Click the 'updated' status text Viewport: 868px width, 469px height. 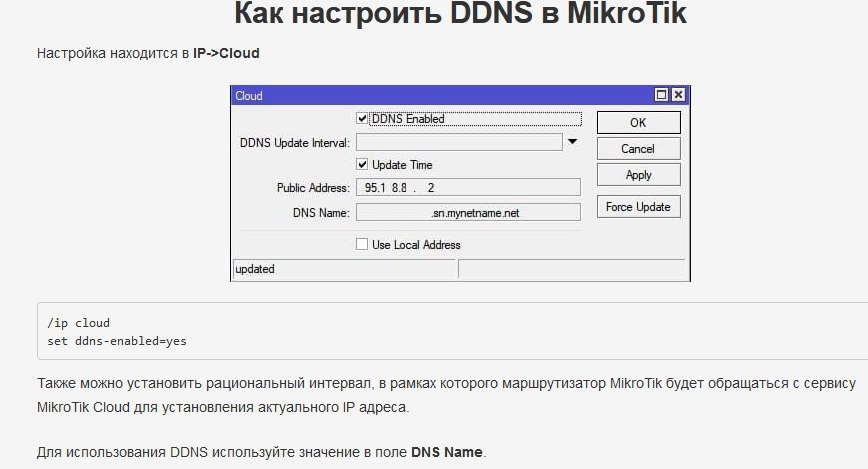(x=255, y=269)
